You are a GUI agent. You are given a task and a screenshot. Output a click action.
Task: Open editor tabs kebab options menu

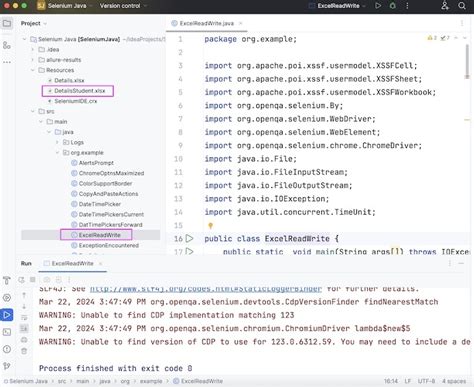[462, 23]
